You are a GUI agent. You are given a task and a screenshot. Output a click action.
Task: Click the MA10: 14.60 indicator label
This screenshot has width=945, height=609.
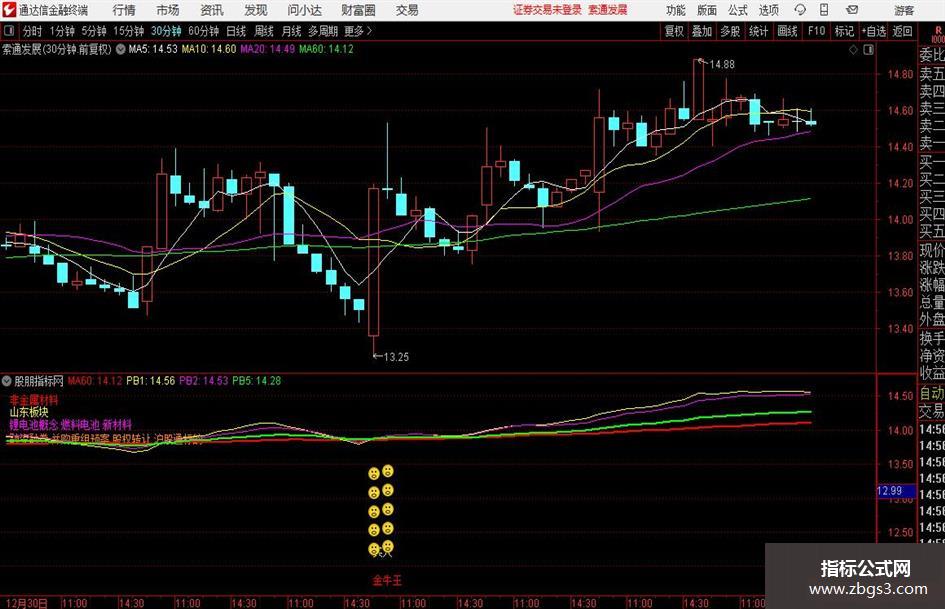pyautogui.click(x=209, y=49)
